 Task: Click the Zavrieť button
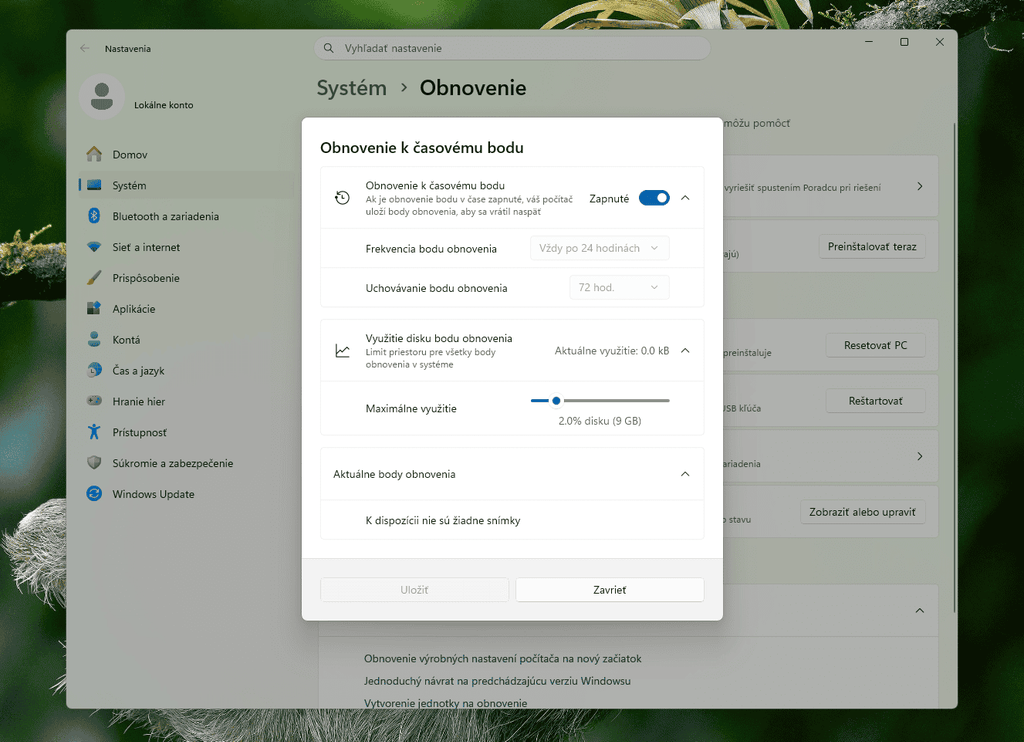(x=610, y=590)
